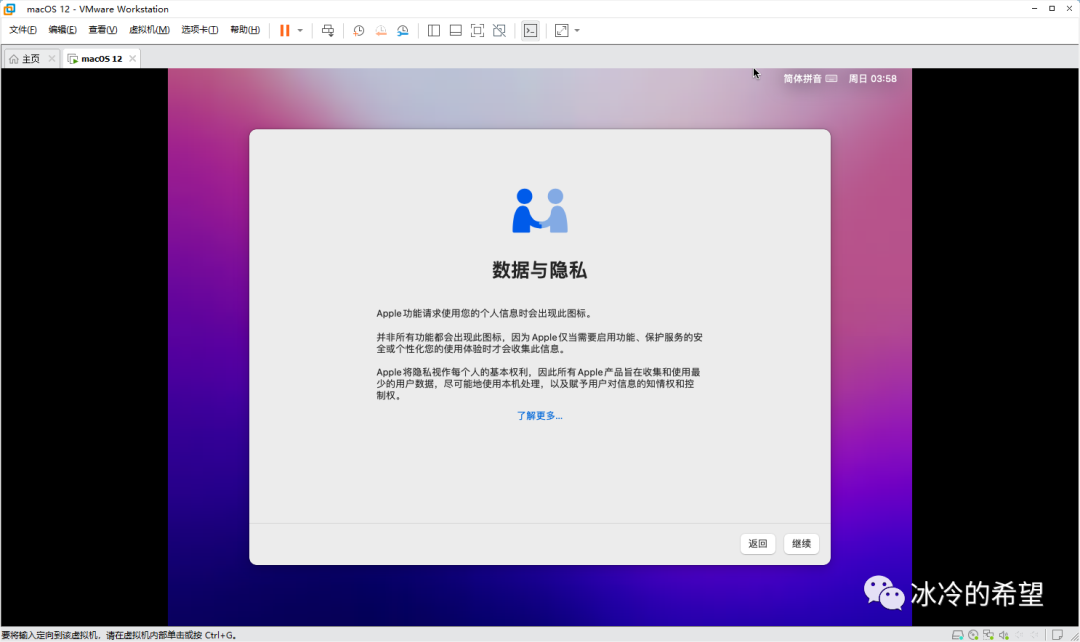Revert to snapshot using the orange clock icon

tap(380, 30)
